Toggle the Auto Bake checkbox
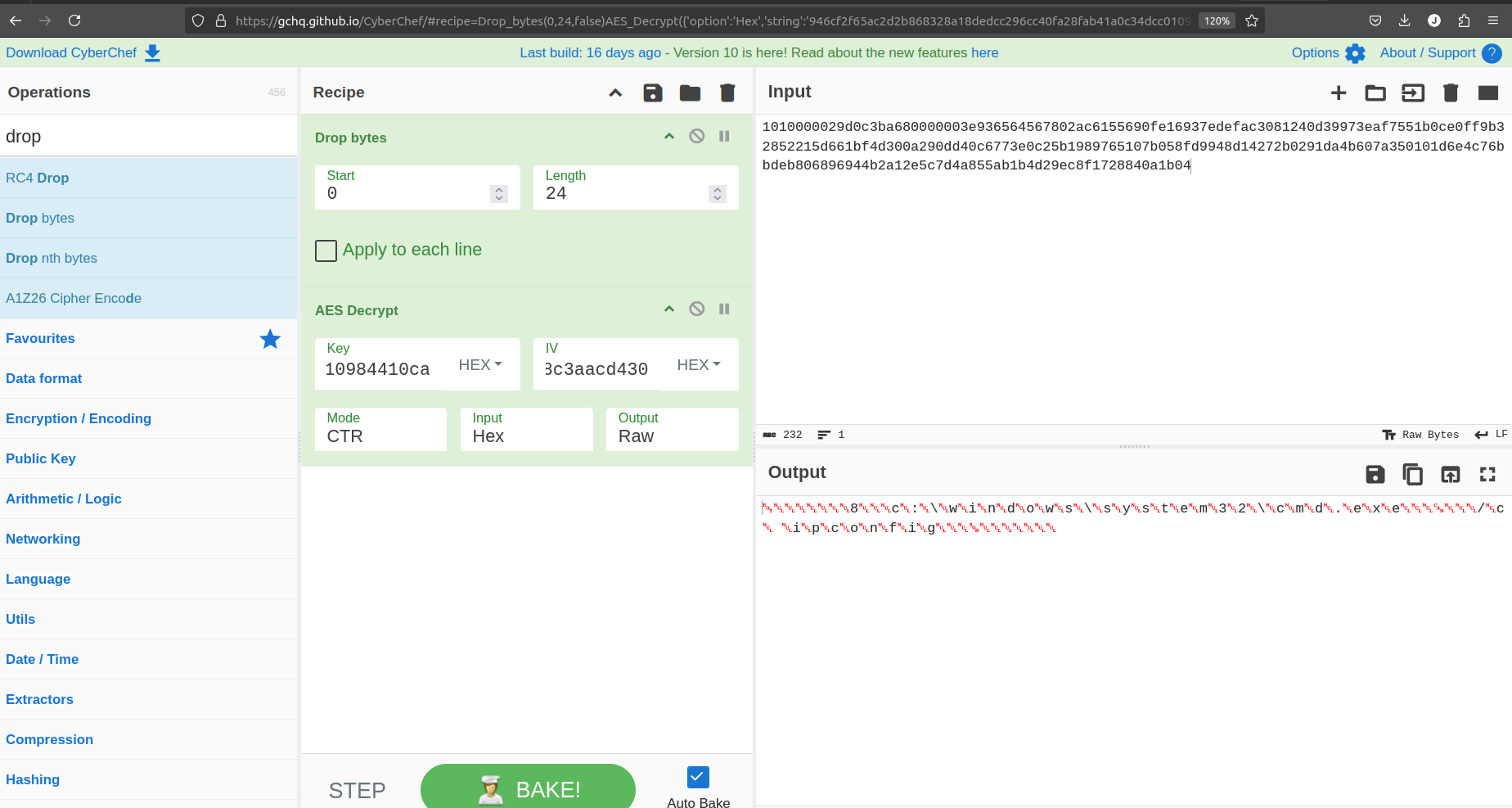 pyautogui.click(x=698, y=777)
